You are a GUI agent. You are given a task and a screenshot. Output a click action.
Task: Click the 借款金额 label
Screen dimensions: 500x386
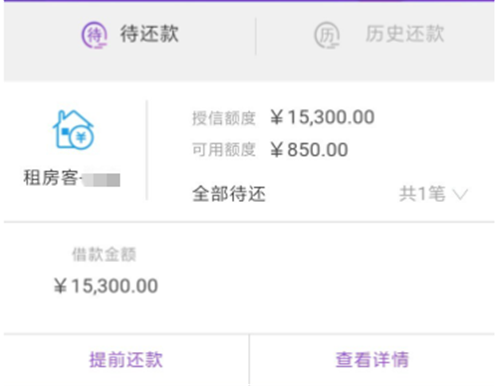point(104,254)
